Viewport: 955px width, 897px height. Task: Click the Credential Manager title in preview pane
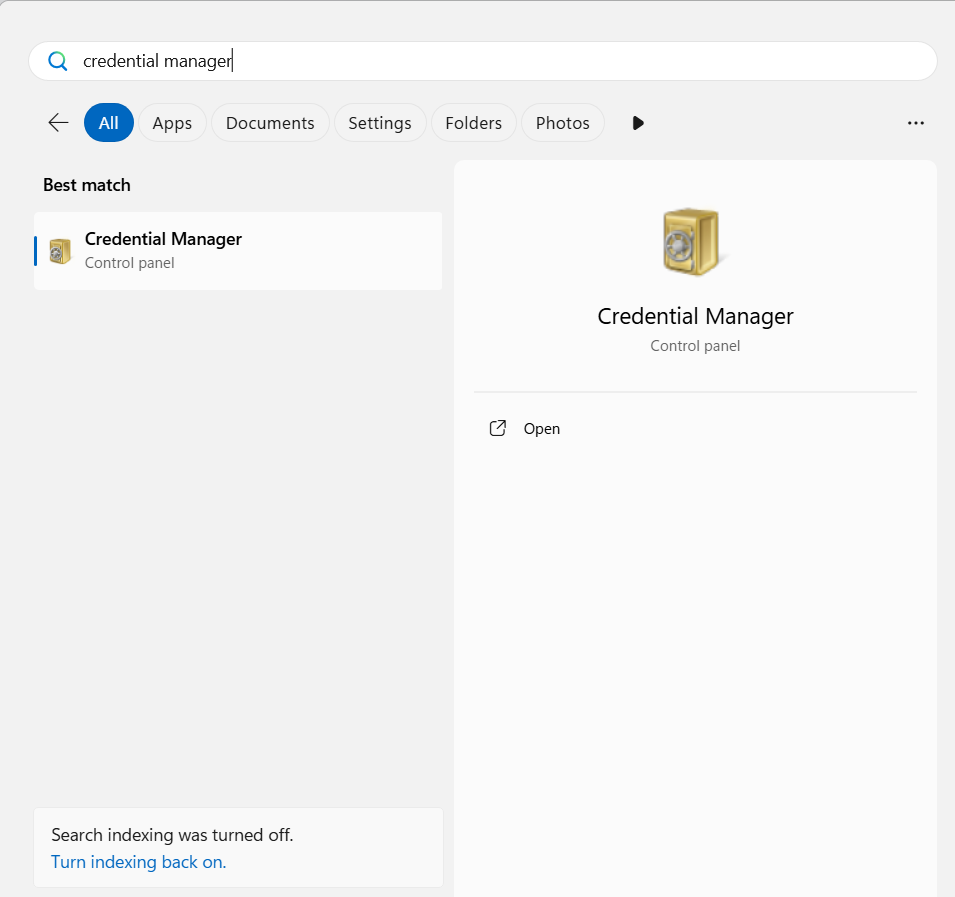pos(695,317)
